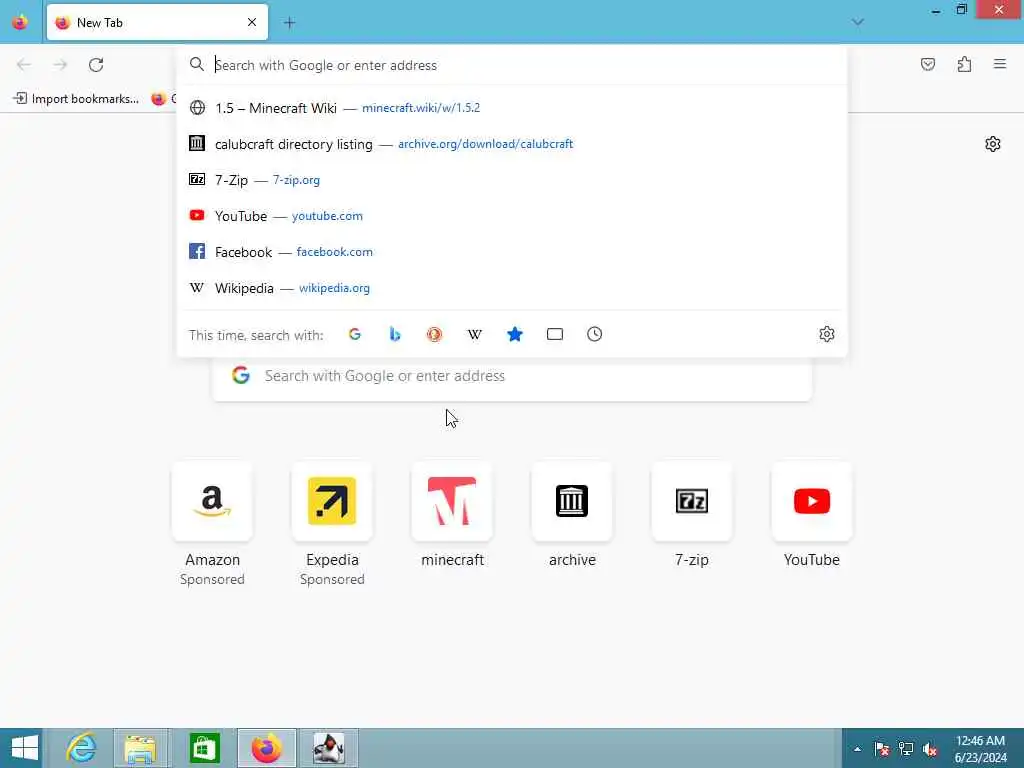The height and width of the screenshot is (768, 1024).
Task: Search history with the clock icon
Action: [594, 334]
